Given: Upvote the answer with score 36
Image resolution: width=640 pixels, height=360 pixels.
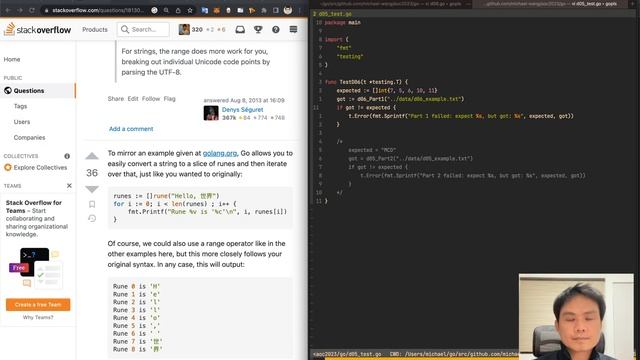Looking at the screenshot, I should (x=92, y=156).
